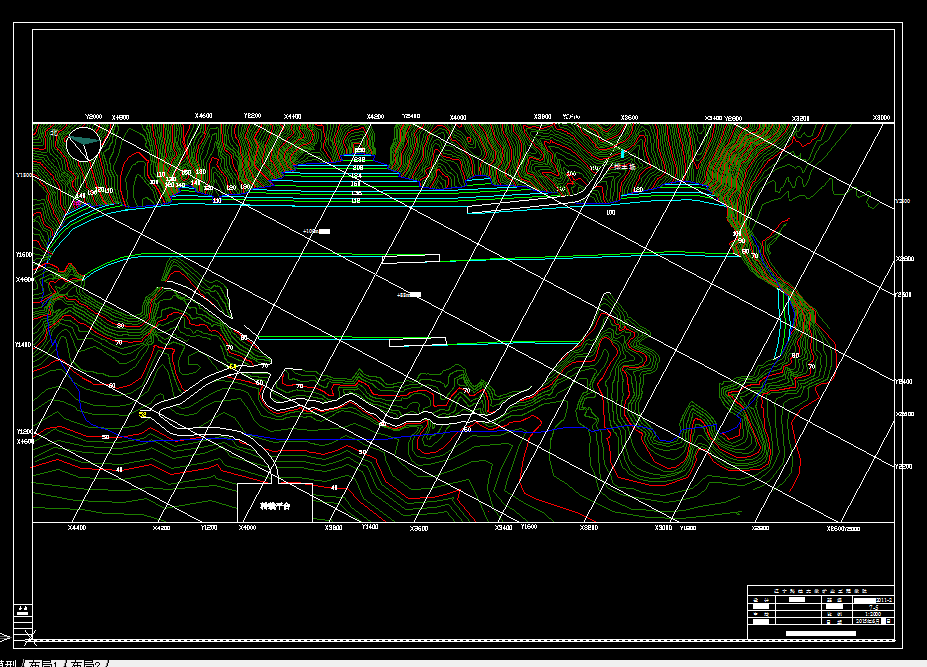Select the 转载平台 platform label
Image resolution: width=927 pixels, height=667 pixels.
pos(275,506)
